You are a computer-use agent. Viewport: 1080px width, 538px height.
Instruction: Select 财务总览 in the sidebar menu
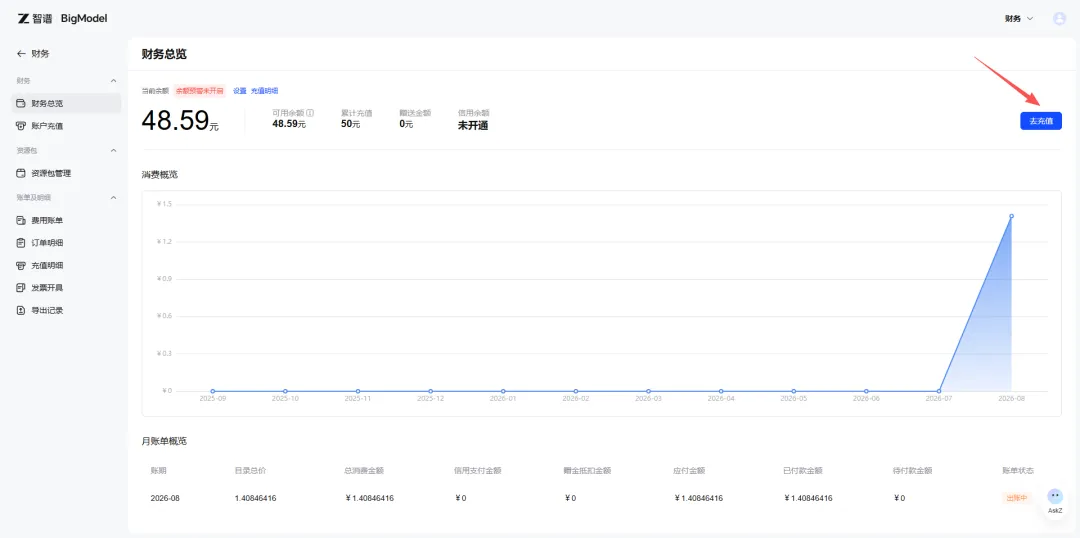(x=67, y=103)
